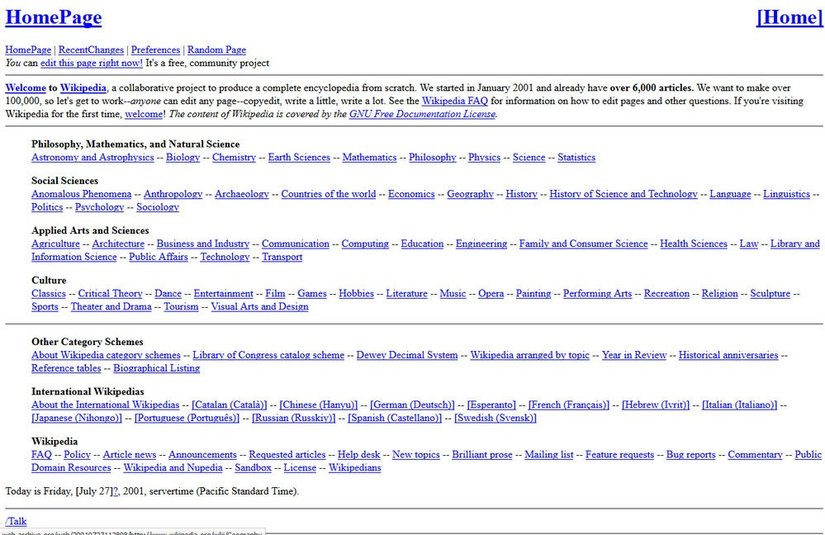The height and width of the screenshot is (535, 825).
Task: Click the large HomePage title link
Action: click(53, 17)
